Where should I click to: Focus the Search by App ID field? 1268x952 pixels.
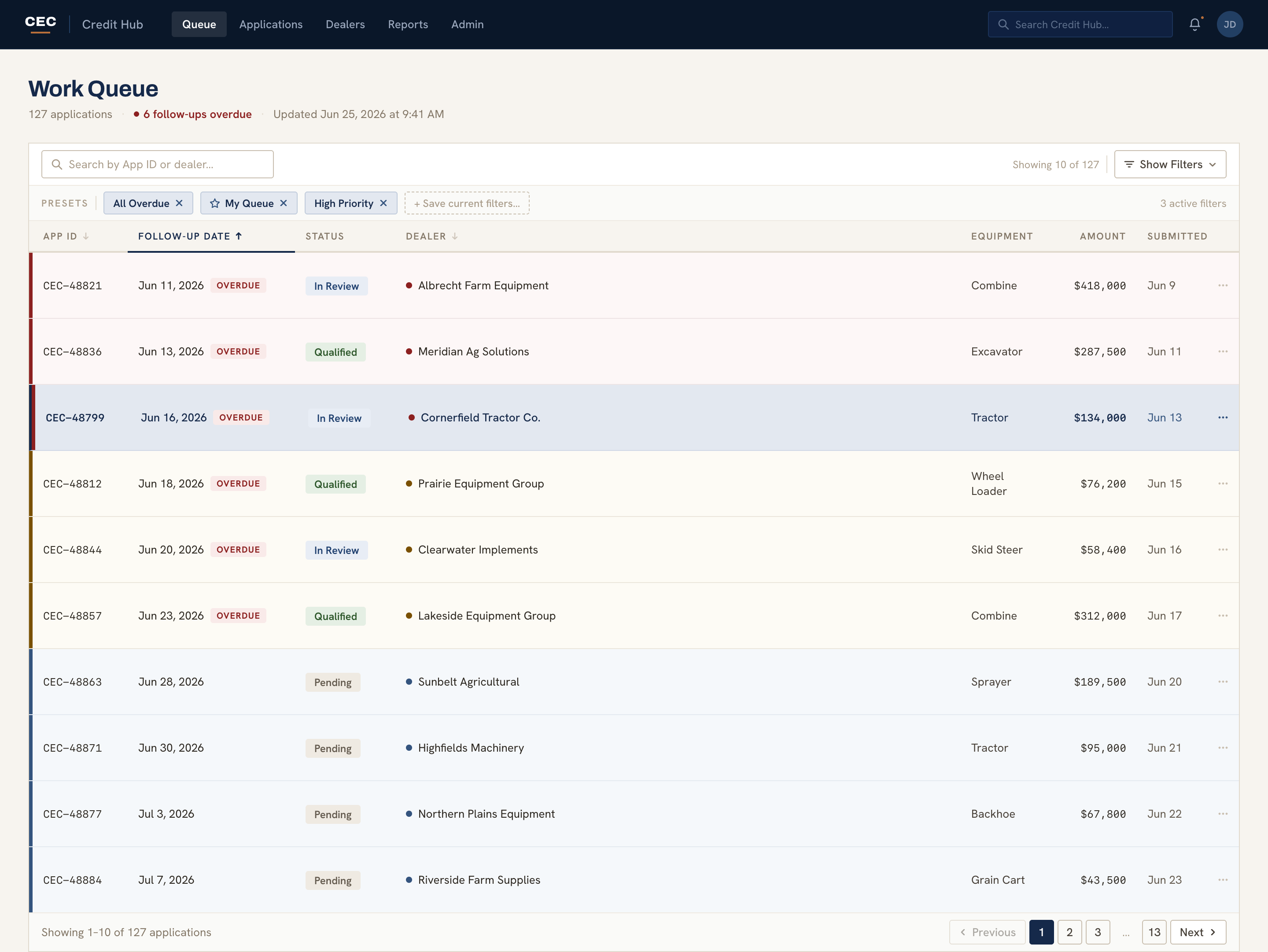157,165
